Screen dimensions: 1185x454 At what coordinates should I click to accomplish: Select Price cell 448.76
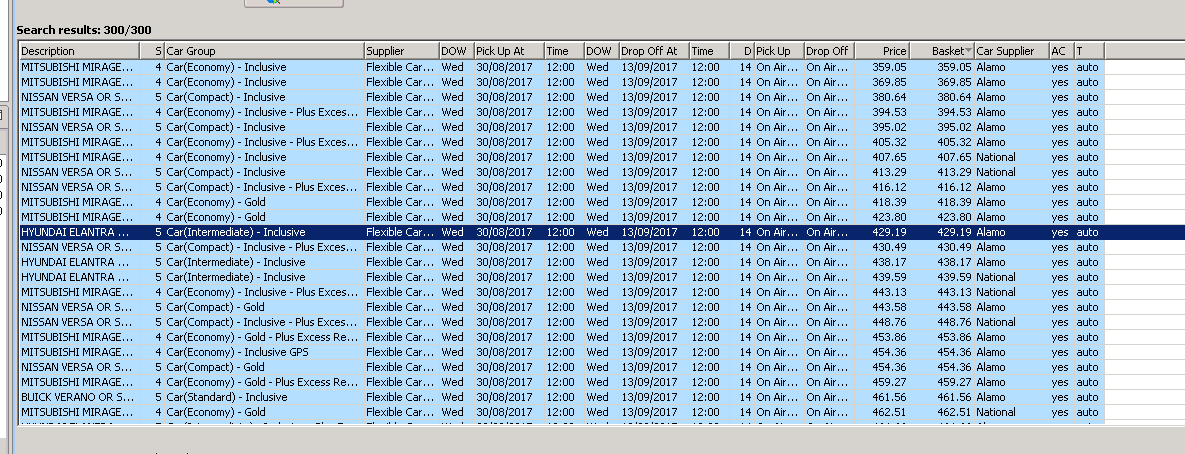[x=890, y=323]
